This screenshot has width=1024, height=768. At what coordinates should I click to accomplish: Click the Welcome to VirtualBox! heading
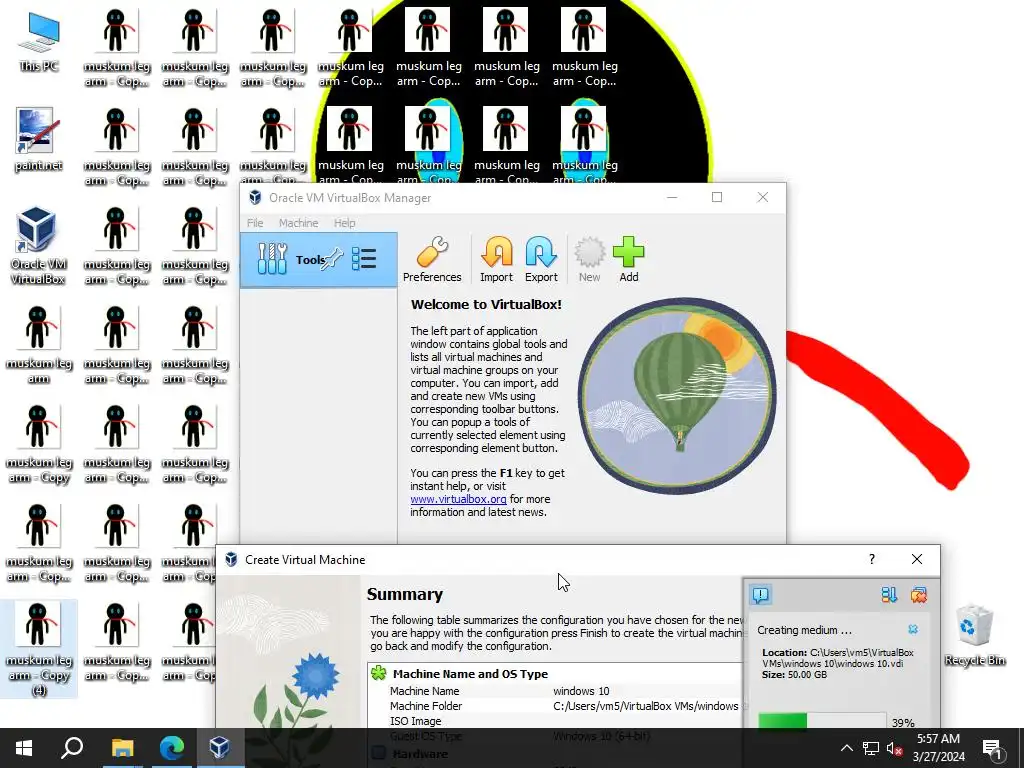[486, 304]
